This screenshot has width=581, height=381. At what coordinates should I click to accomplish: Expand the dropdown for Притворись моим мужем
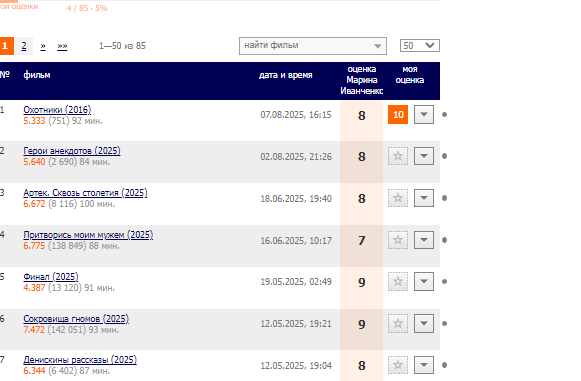click(424, 240)
